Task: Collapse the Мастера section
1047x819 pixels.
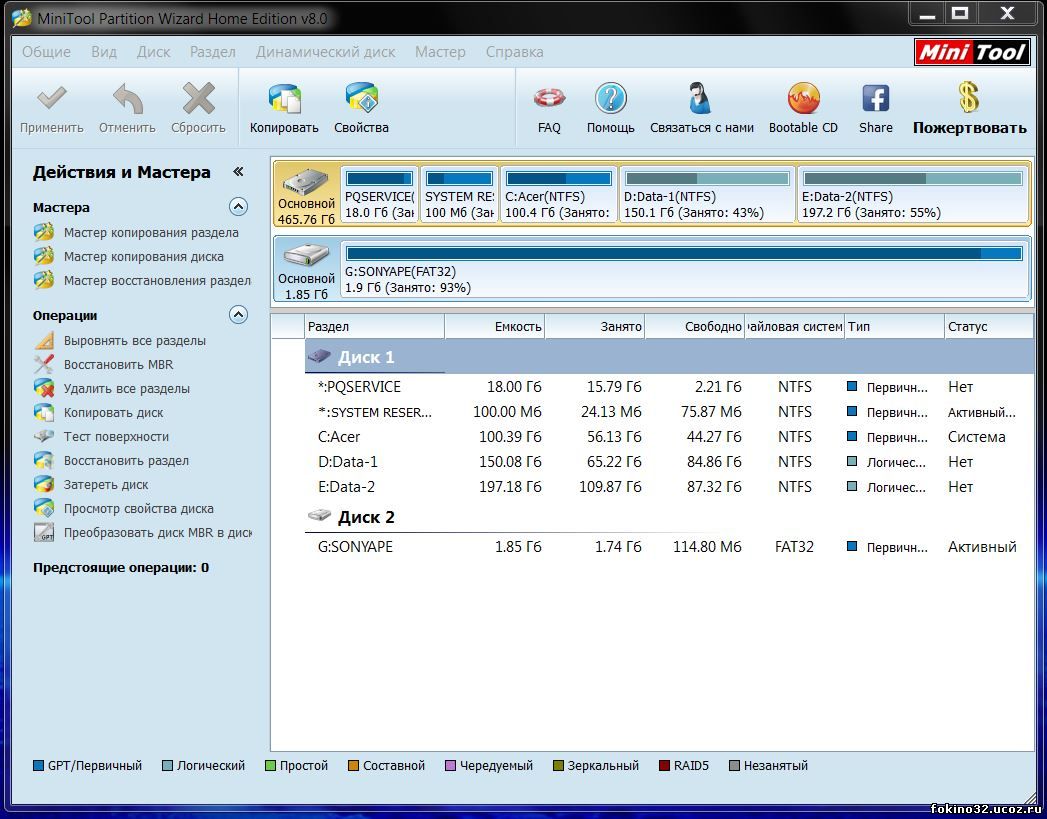Action: pos(238,207)
